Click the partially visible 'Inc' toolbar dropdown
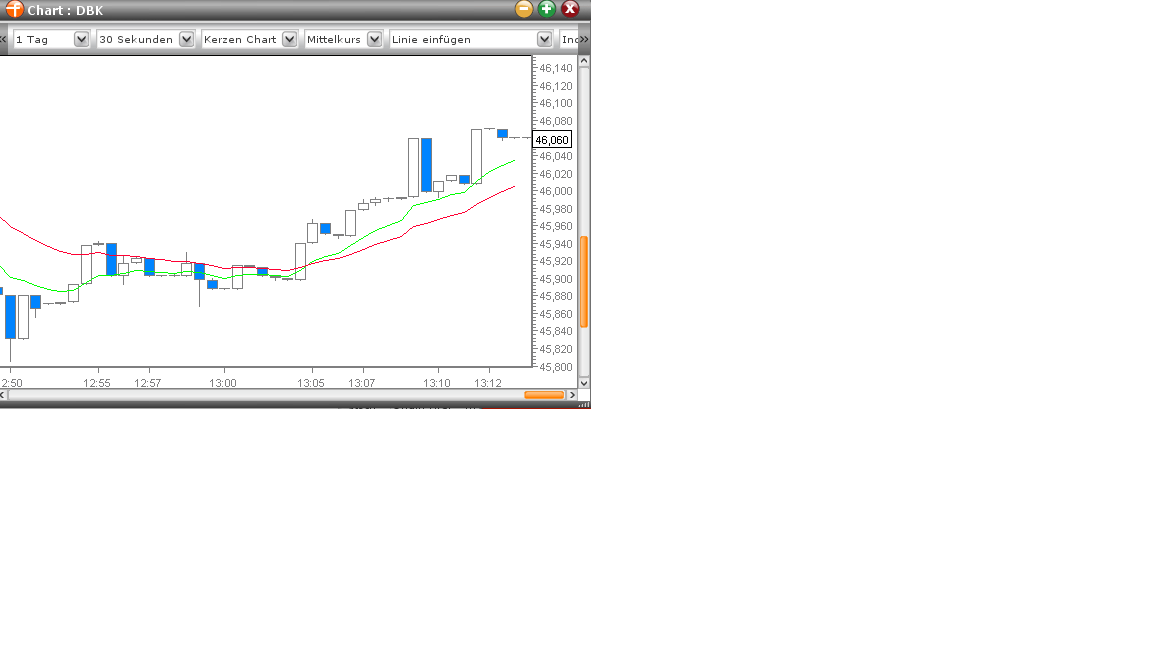 (569, 39)
